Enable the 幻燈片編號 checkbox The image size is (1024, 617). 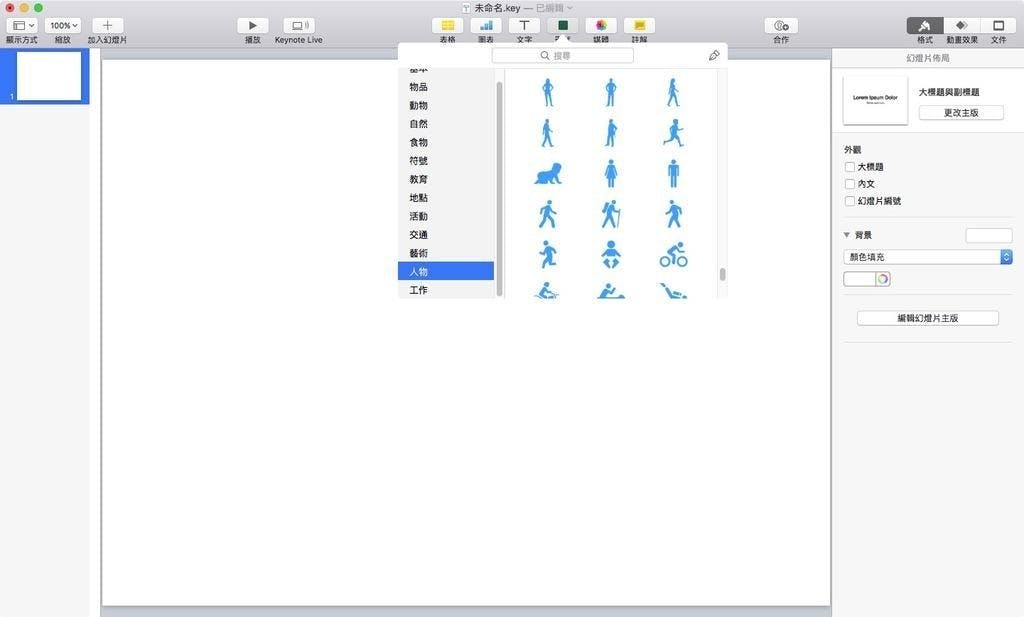point(850,201)
